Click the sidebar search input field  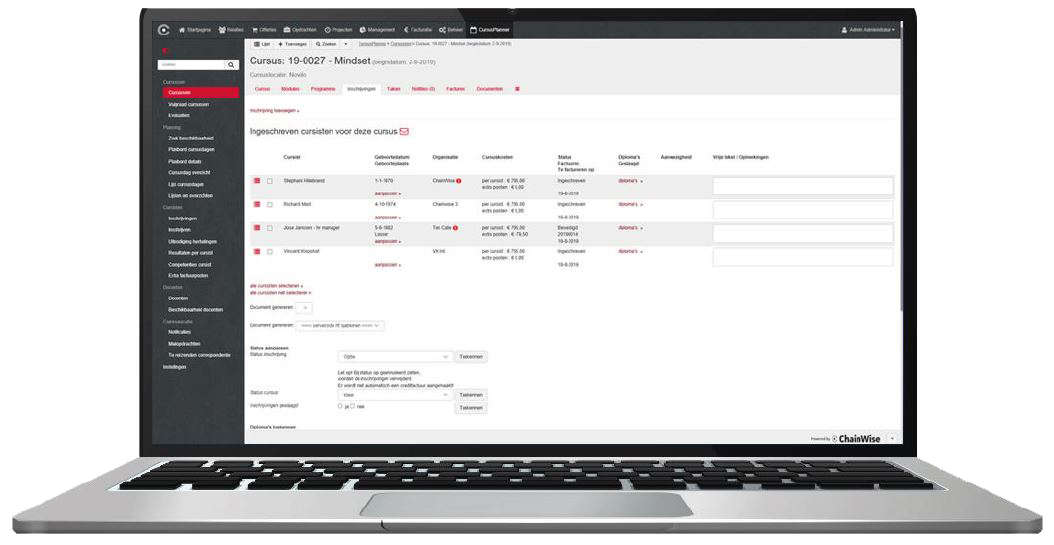click(x=192, y=65)
